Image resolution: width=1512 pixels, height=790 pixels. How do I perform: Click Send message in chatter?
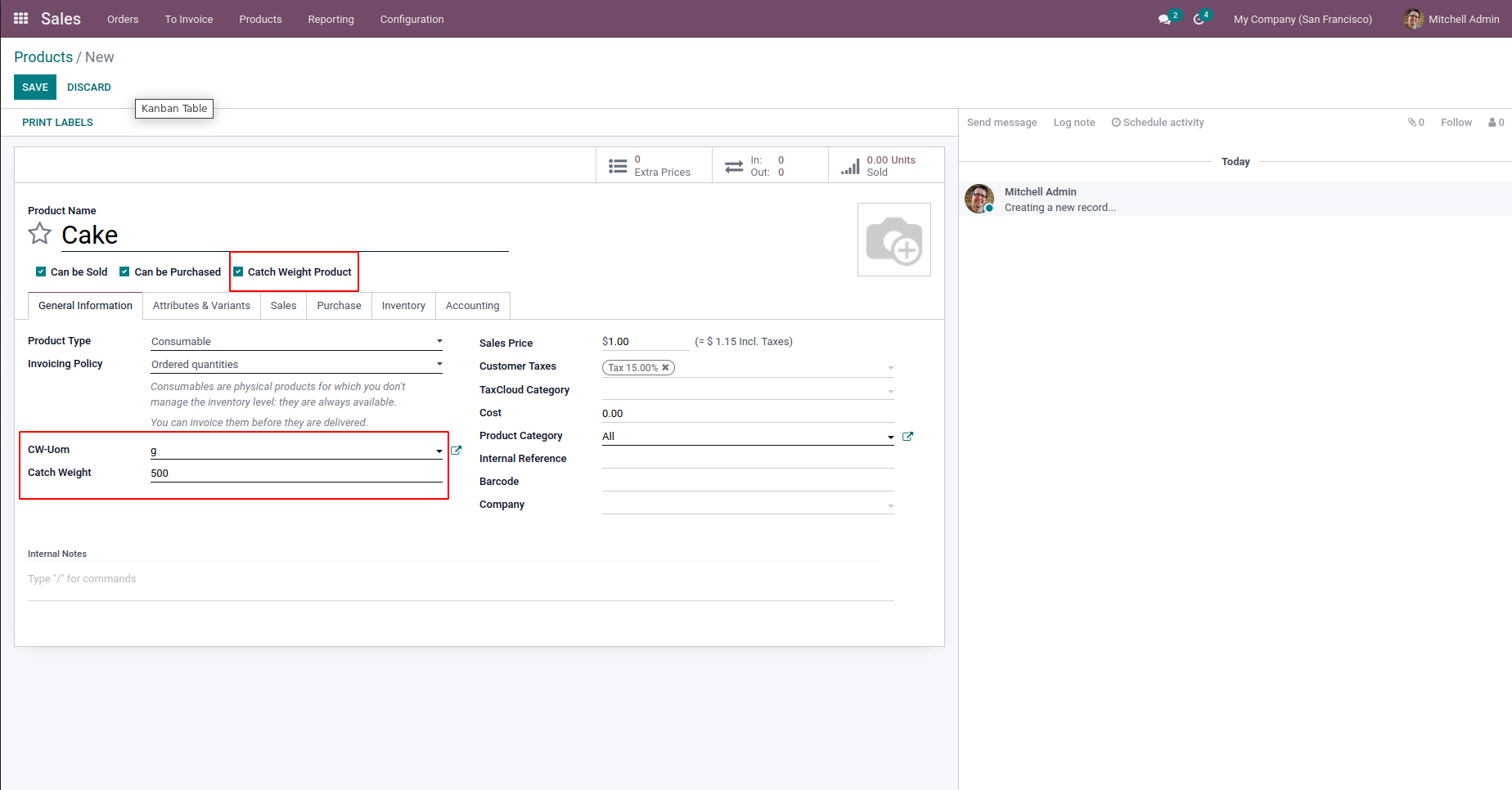[1001, 123]
